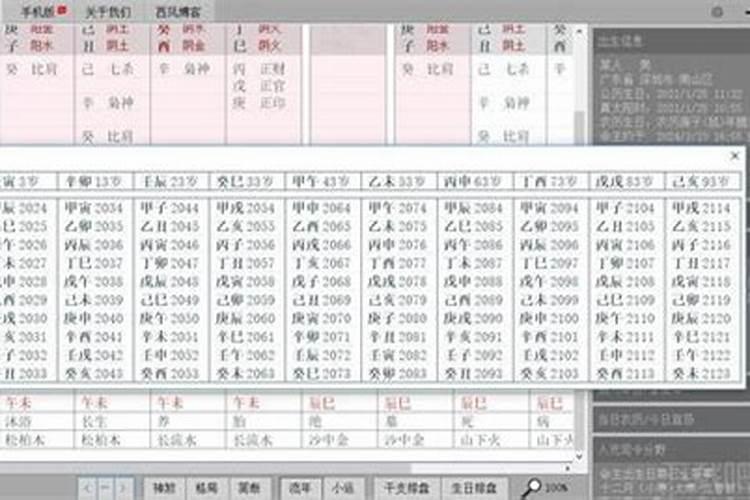Click the 神煞 button
Viewport: 750px width, 500px height.
165,488
